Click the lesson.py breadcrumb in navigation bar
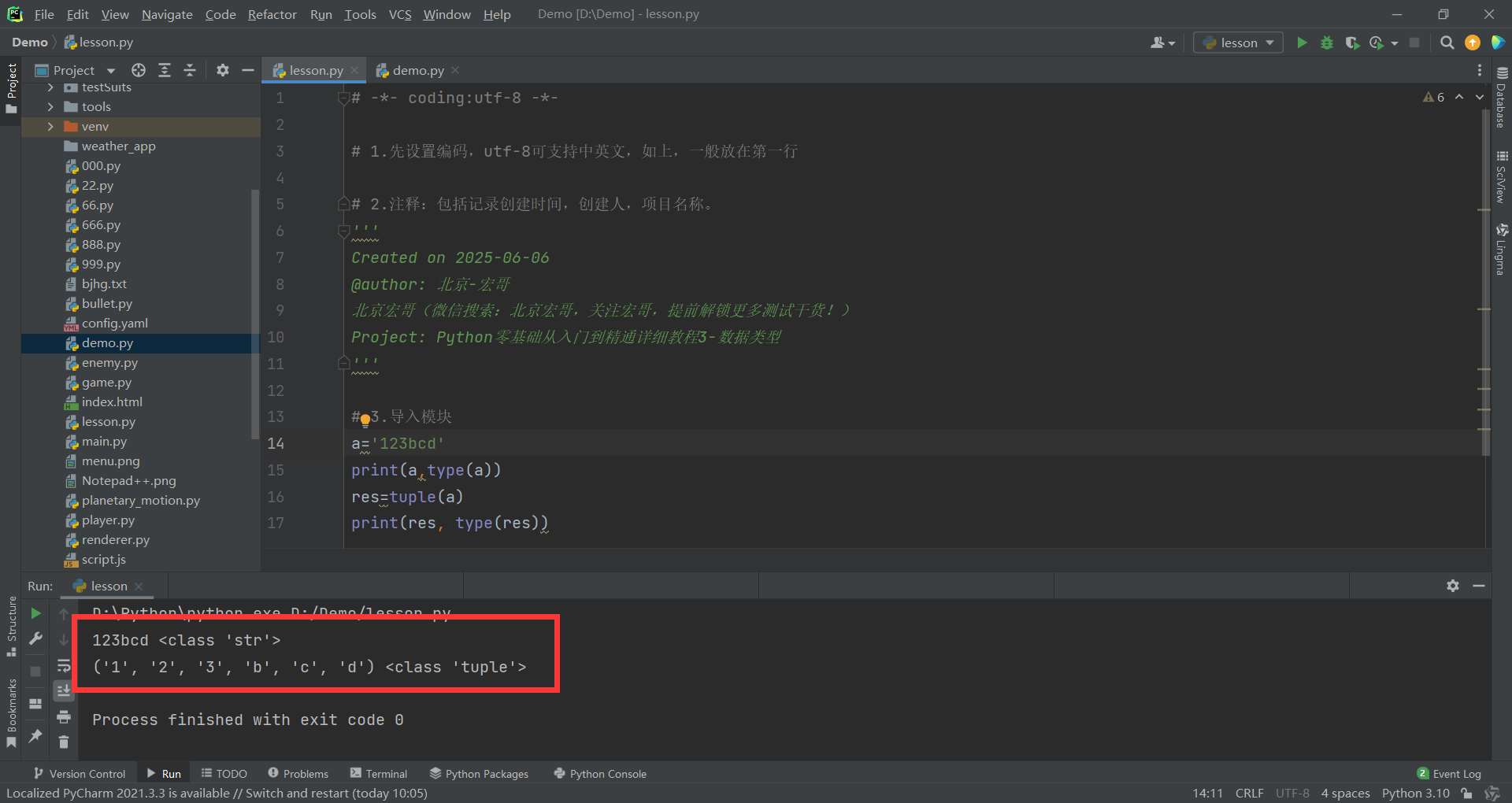This screenshot has width=1512, height=803. click(x=98, y=43)
